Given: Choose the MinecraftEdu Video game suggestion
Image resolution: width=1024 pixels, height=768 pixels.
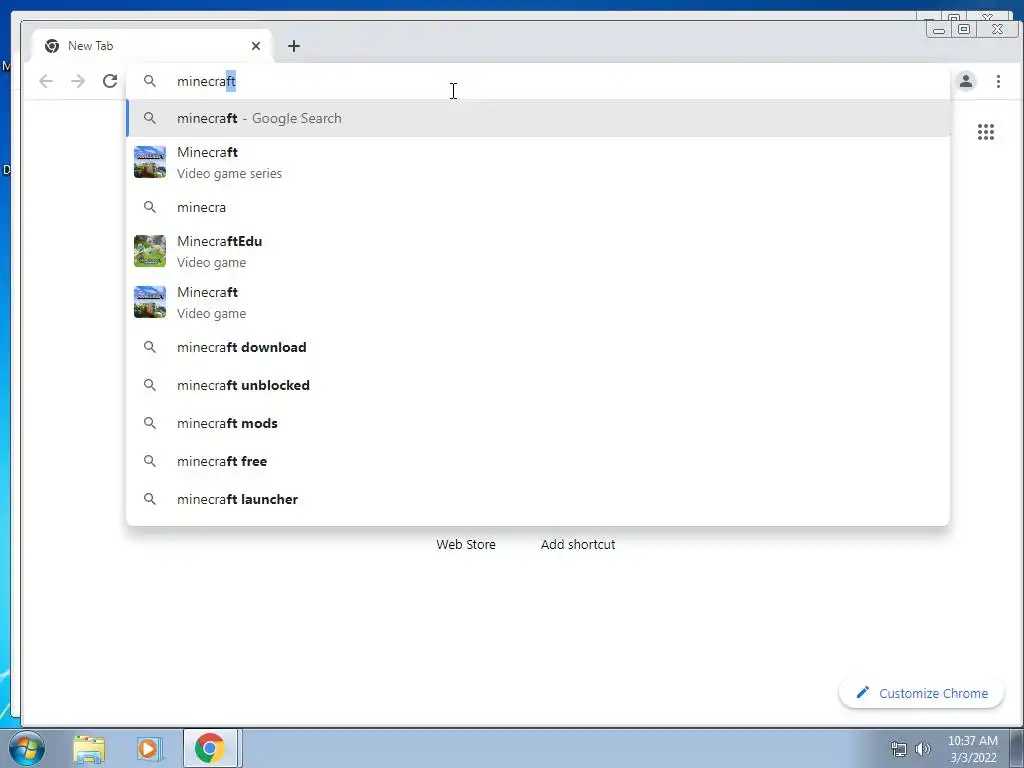Looking at the screenshot, I should point(538,251).
